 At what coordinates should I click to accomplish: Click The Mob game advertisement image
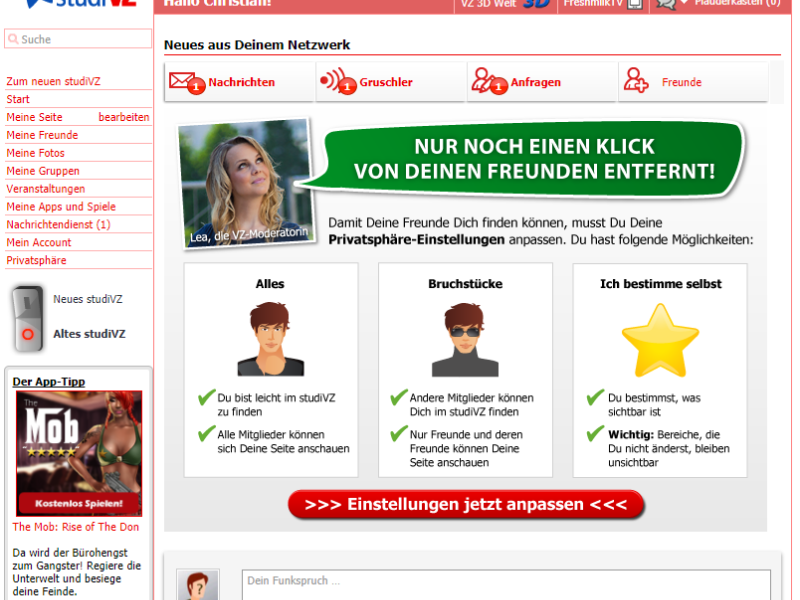[x=79, y=454]
